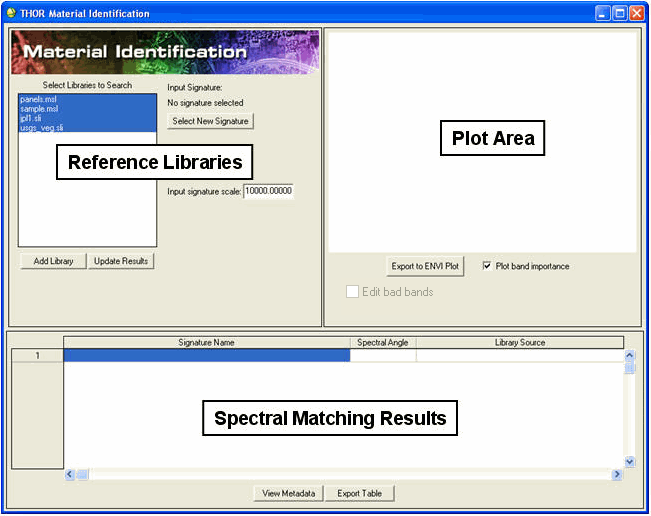Select panels.msl in library list
This screenshot has height=516, width=651.
[87, 99]
